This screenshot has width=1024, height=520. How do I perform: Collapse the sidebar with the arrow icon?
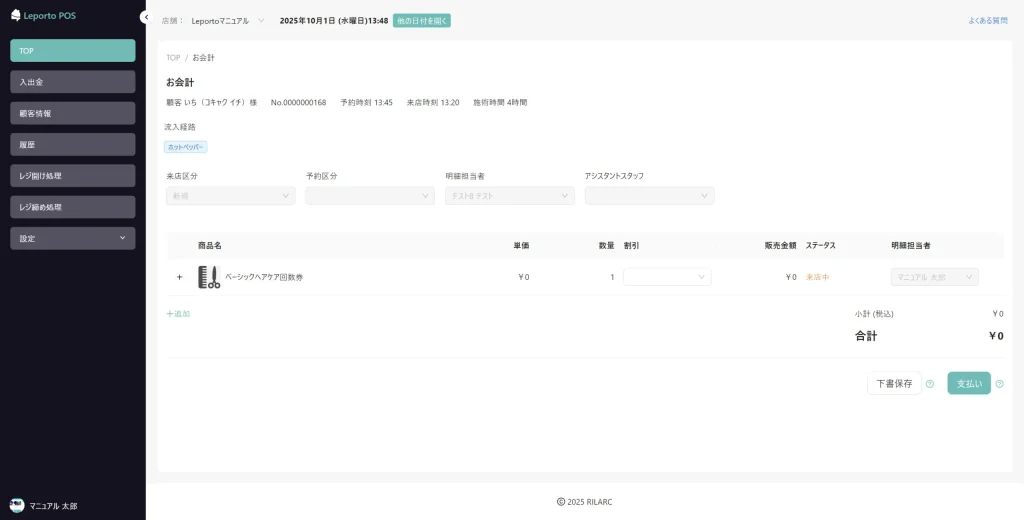pos(145,17)
